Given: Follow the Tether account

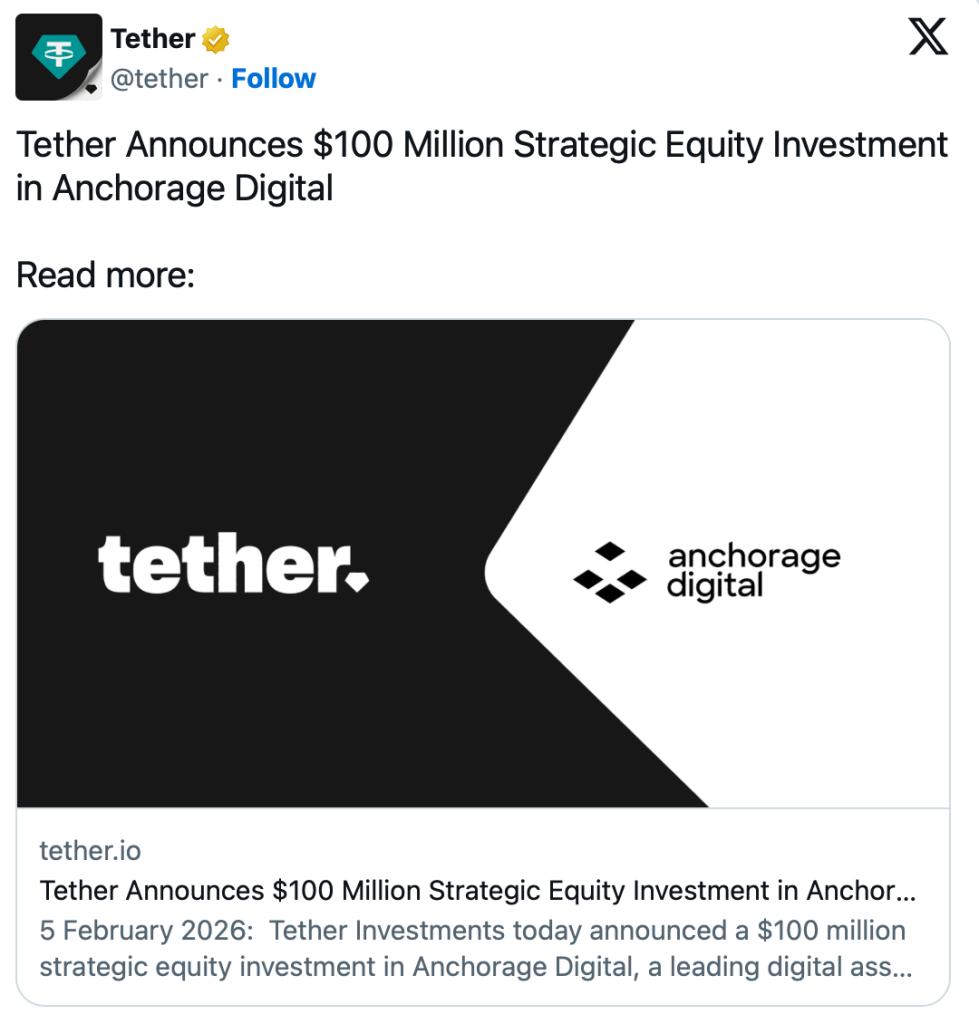Looking at the screenshot, I should coord(273,79).
